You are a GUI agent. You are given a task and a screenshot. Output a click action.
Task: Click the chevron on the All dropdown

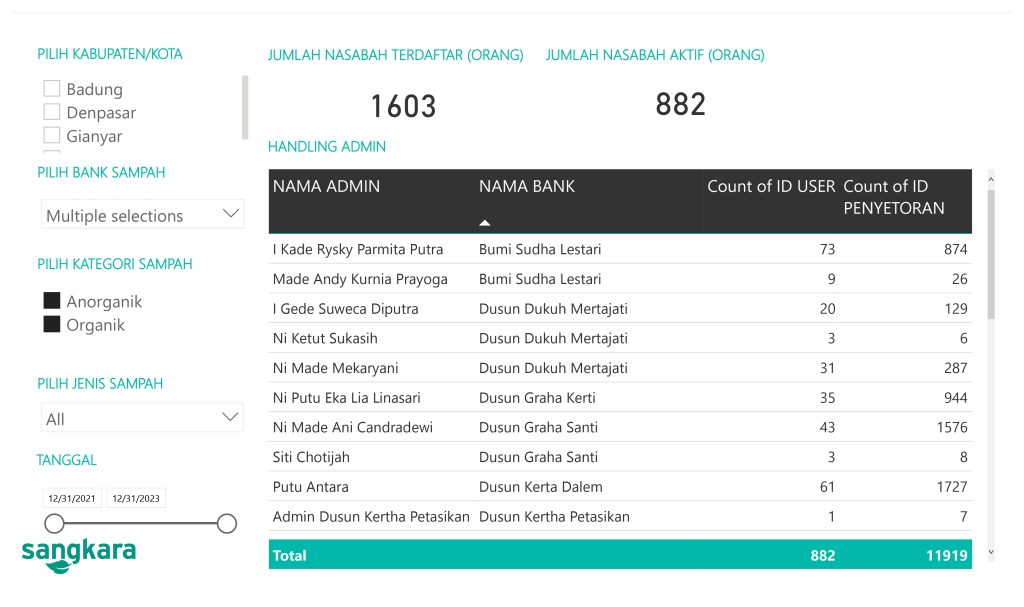(x=232, y=417)
